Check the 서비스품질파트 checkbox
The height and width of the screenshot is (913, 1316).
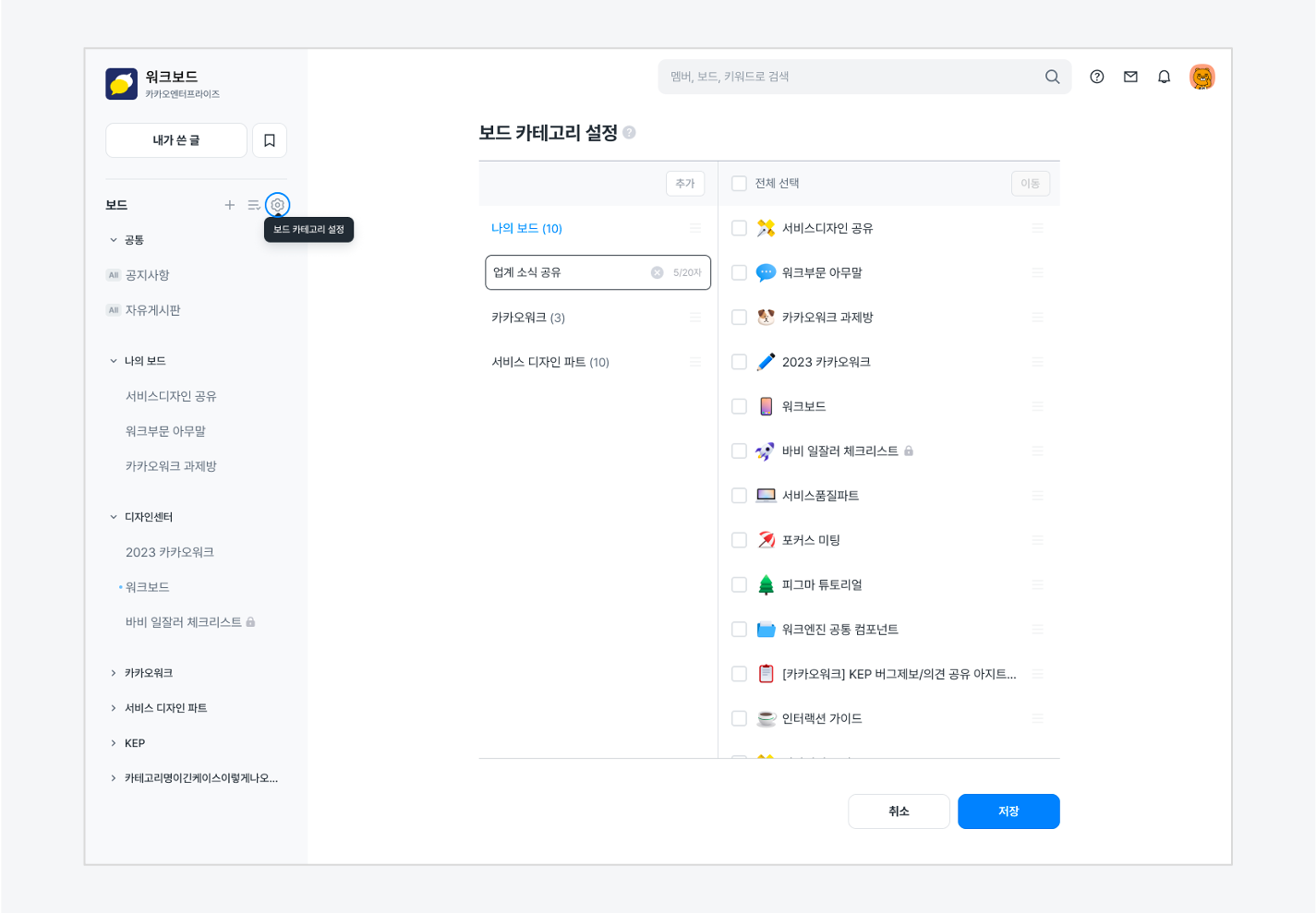(739, 496)
